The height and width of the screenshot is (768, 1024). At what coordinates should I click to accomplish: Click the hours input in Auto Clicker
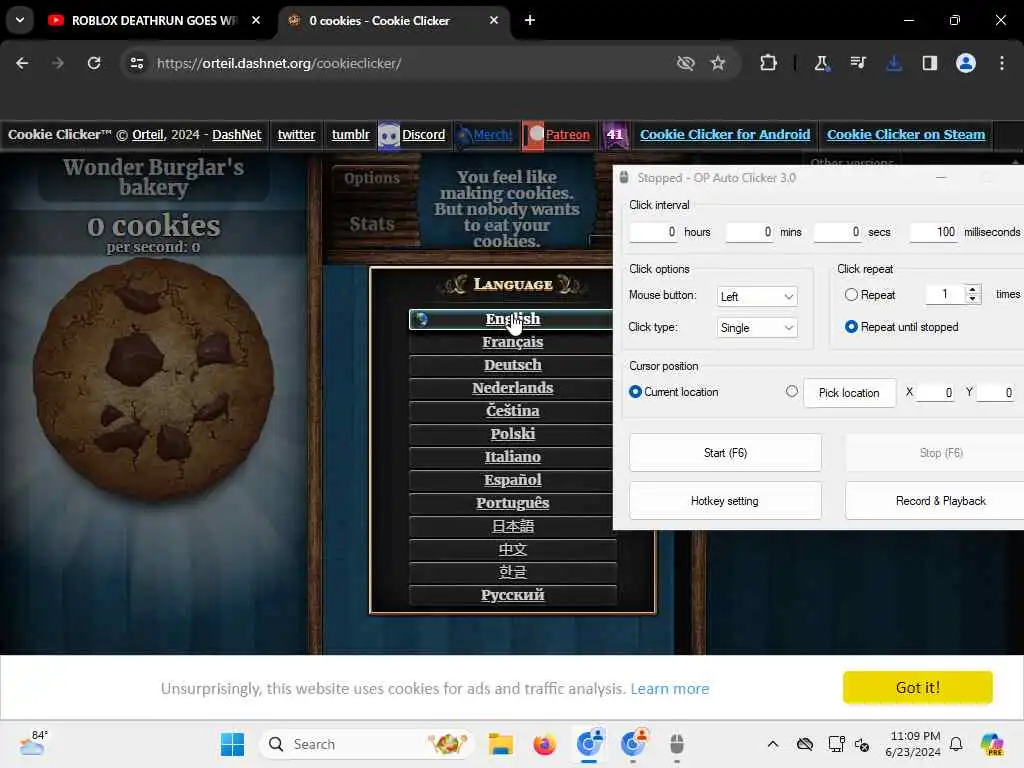coord(653,232)
